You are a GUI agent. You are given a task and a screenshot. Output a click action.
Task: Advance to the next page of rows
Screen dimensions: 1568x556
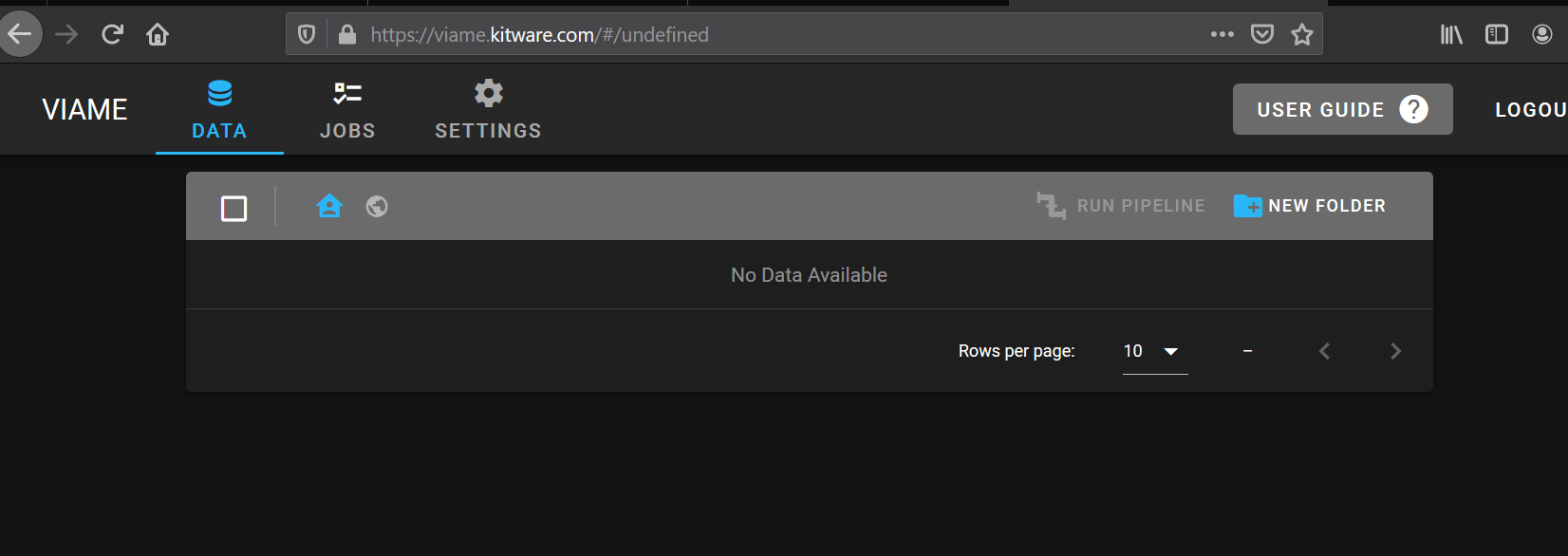point(1395,350)
